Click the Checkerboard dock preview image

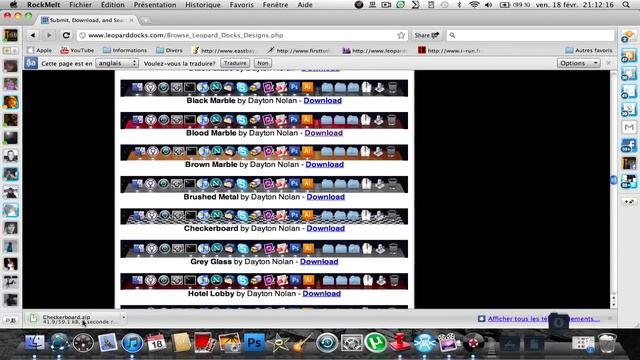click(x=264, y=216)
